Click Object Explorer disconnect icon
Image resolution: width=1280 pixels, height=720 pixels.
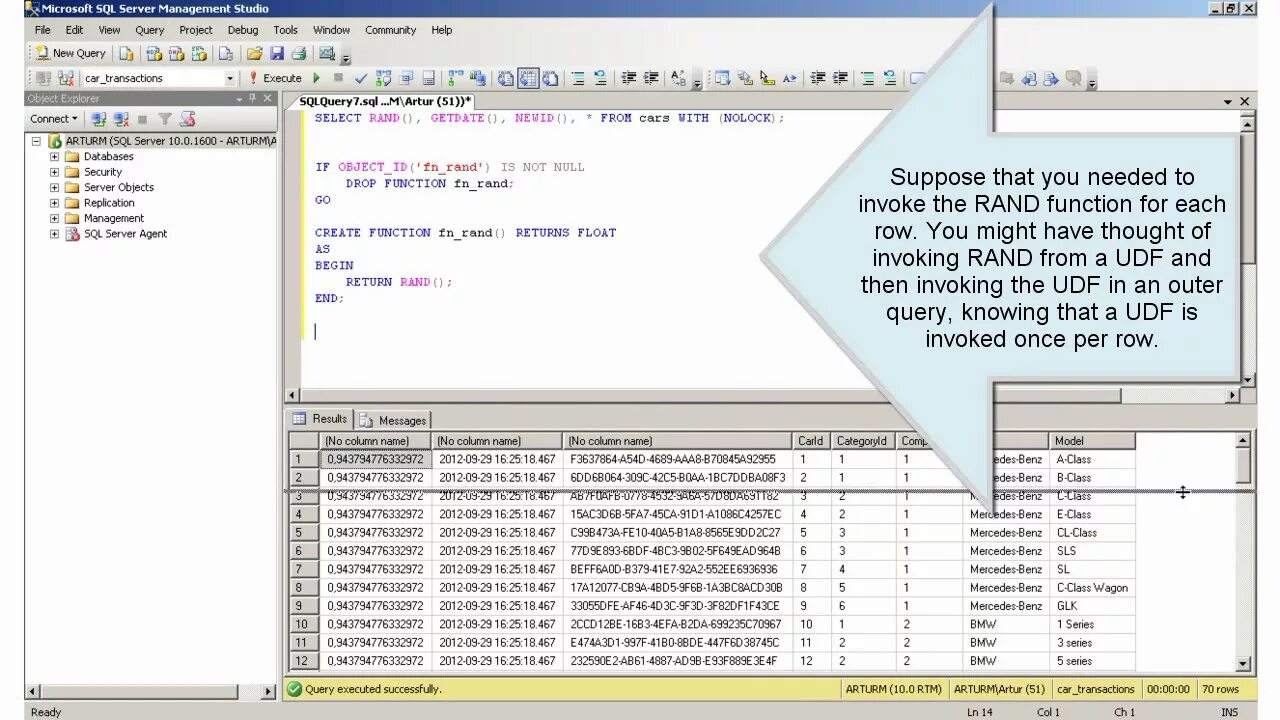pos(121,119)
